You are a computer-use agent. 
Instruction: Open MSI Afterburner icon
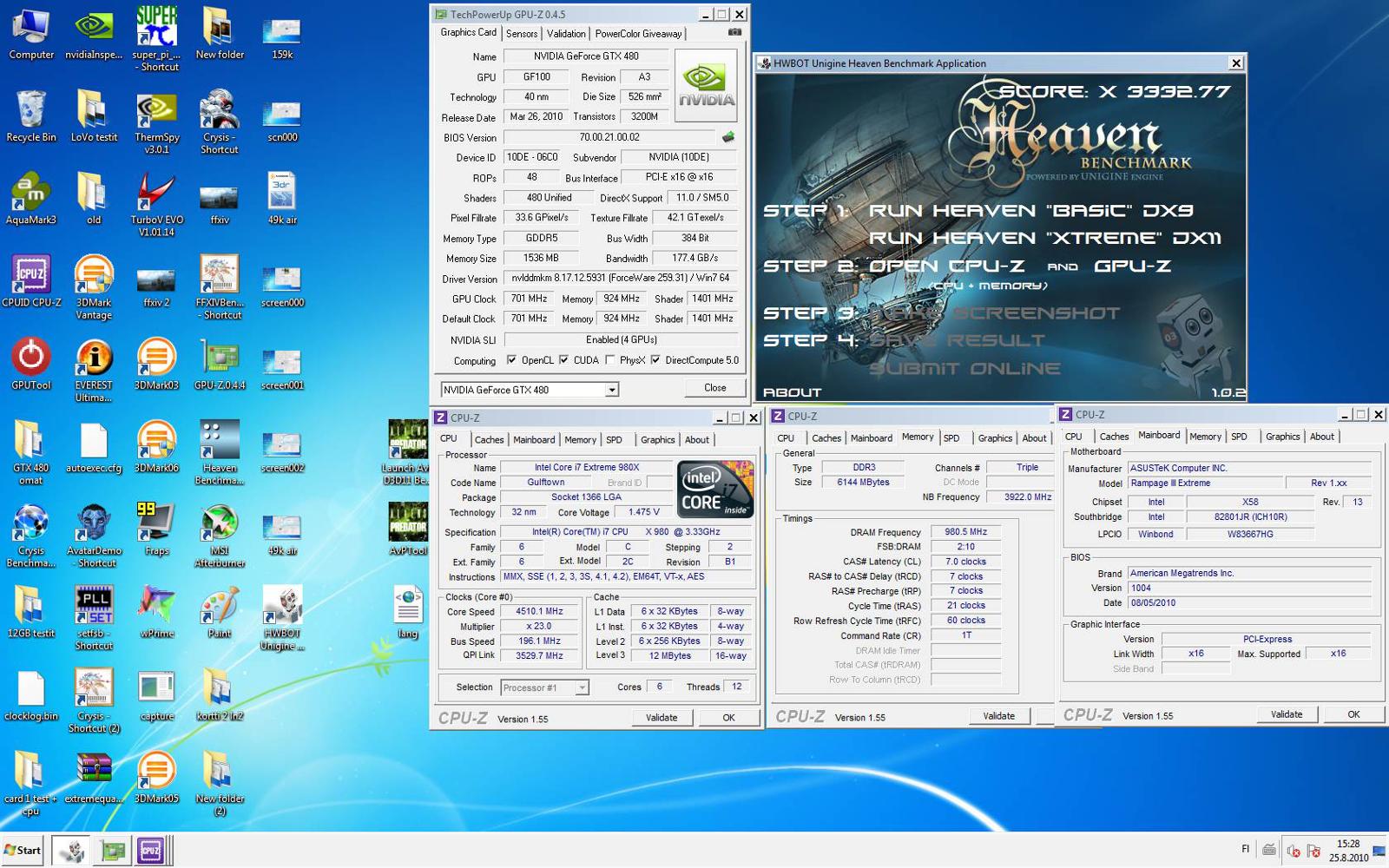point(220,535)
